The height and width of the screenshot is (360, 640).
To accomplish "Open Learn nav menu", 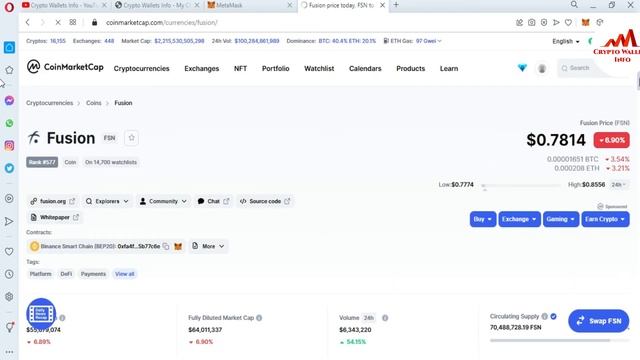I will coord(449,69).
